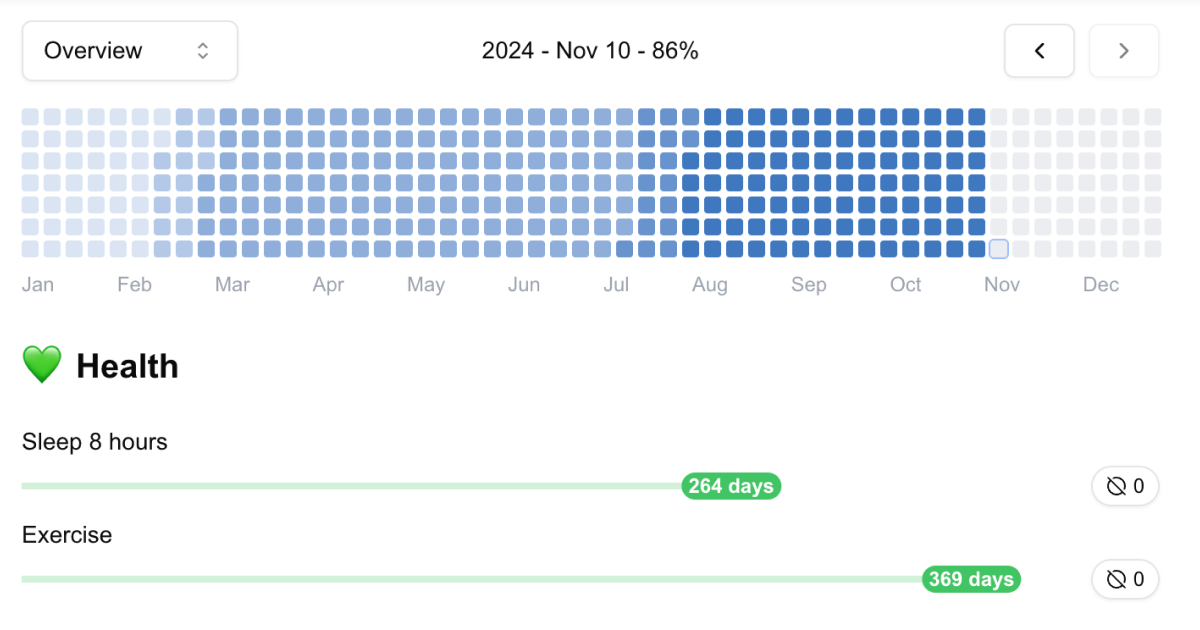Click the green heart Health icon

pos(42,366)
